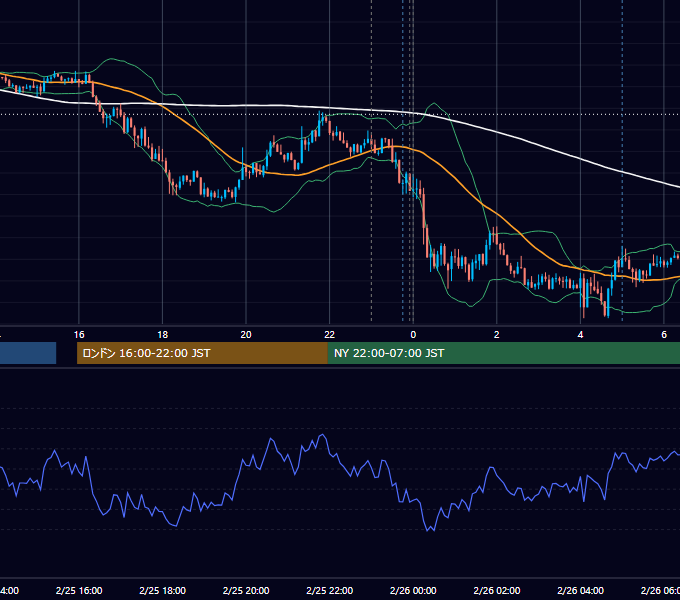Viewport: 680px width, 600px height.
Task: Click the 2/26 00:00 date label
Action: (413, 590)
